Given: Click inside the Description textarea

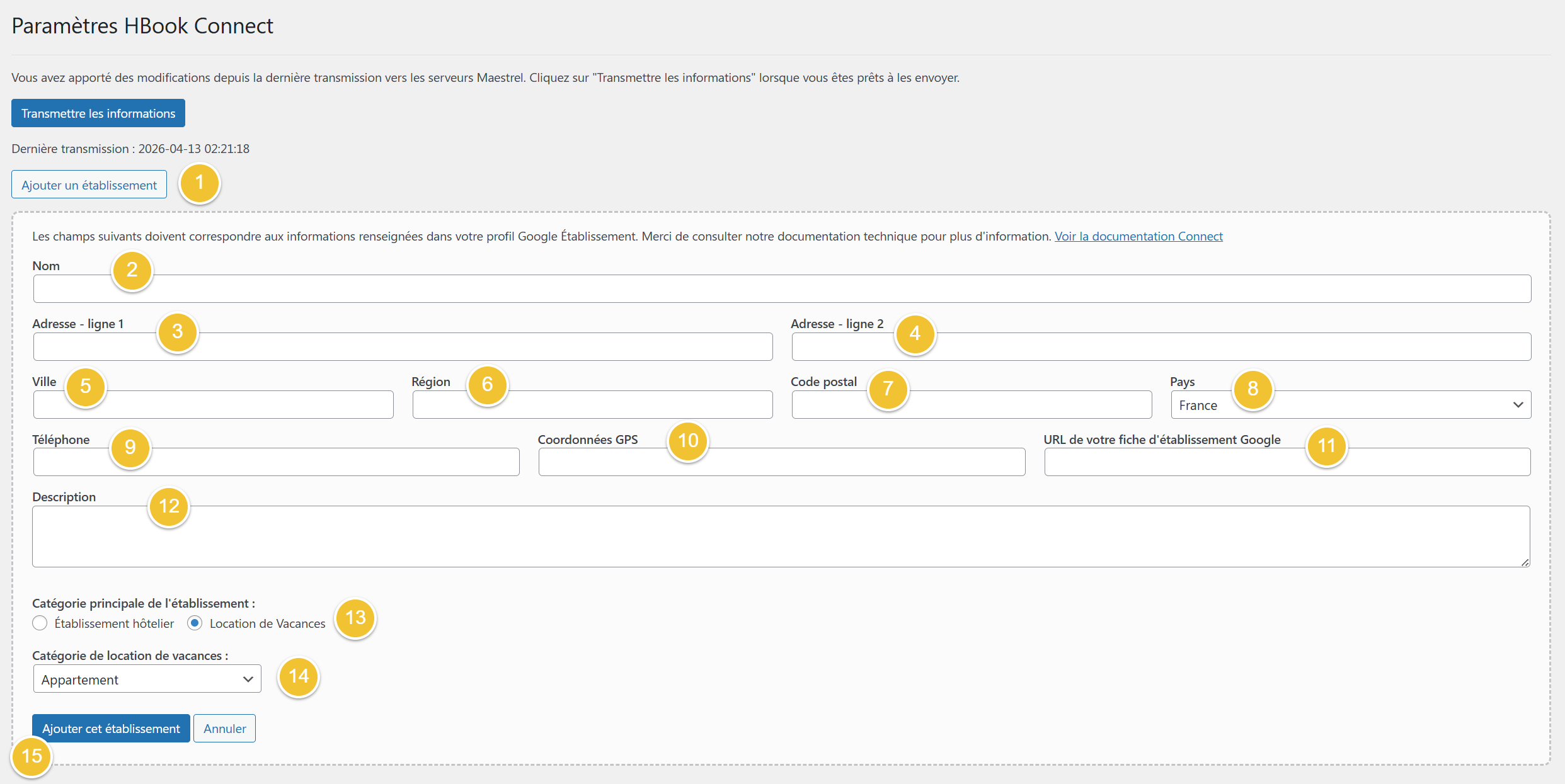Looking at the screenshot, I should [781, 537].
